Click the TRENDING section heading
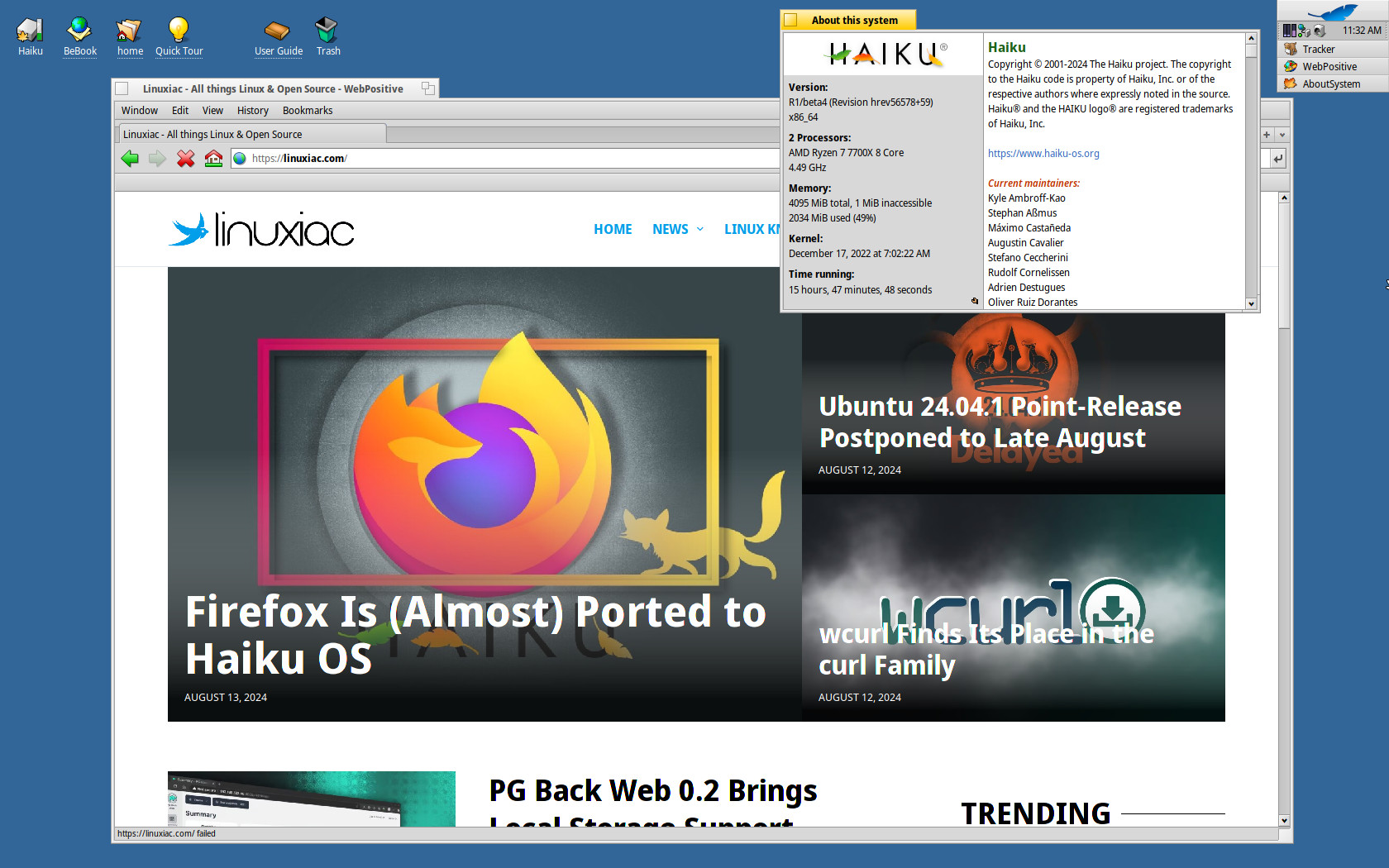This screenshot has width=1389, height=868. 1035,813
